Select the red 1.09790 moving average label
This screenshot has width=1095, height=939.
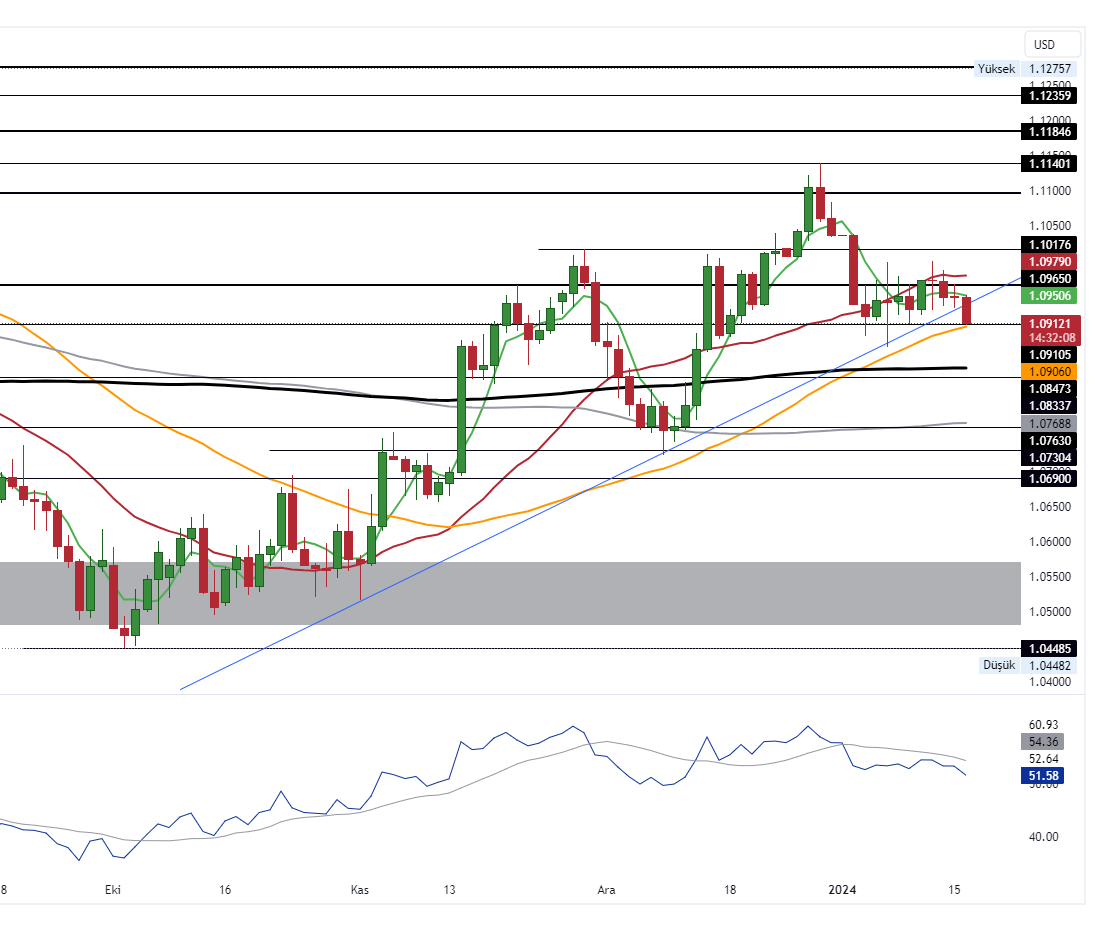pyautogui.click(x=1049, y=261)
